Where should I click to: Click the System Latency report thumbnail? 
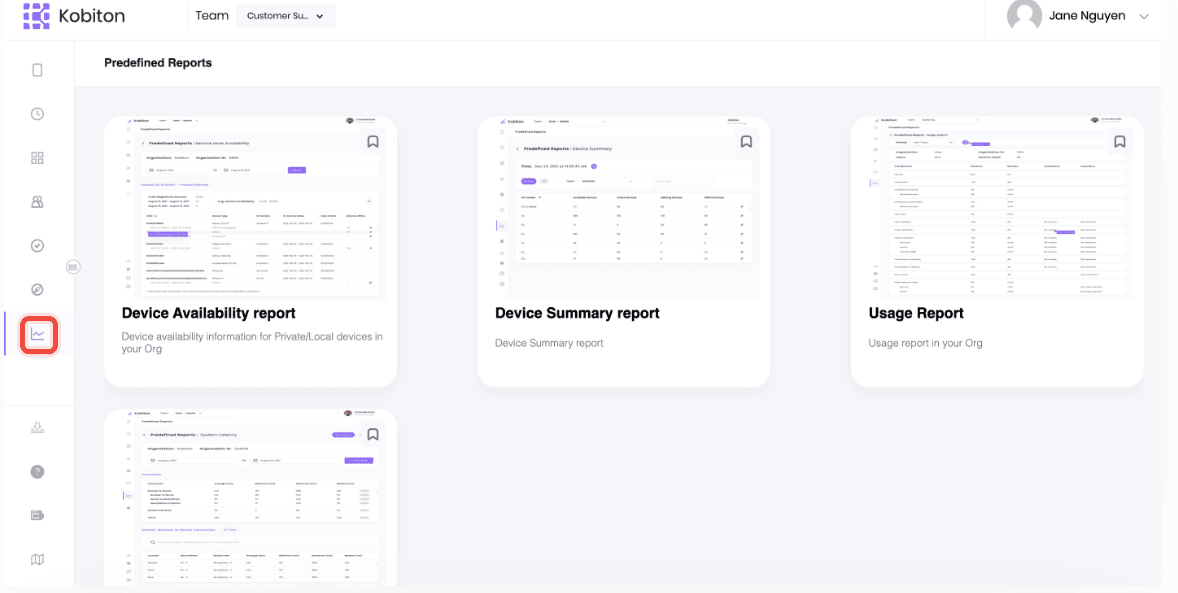(x=250, y=495)
